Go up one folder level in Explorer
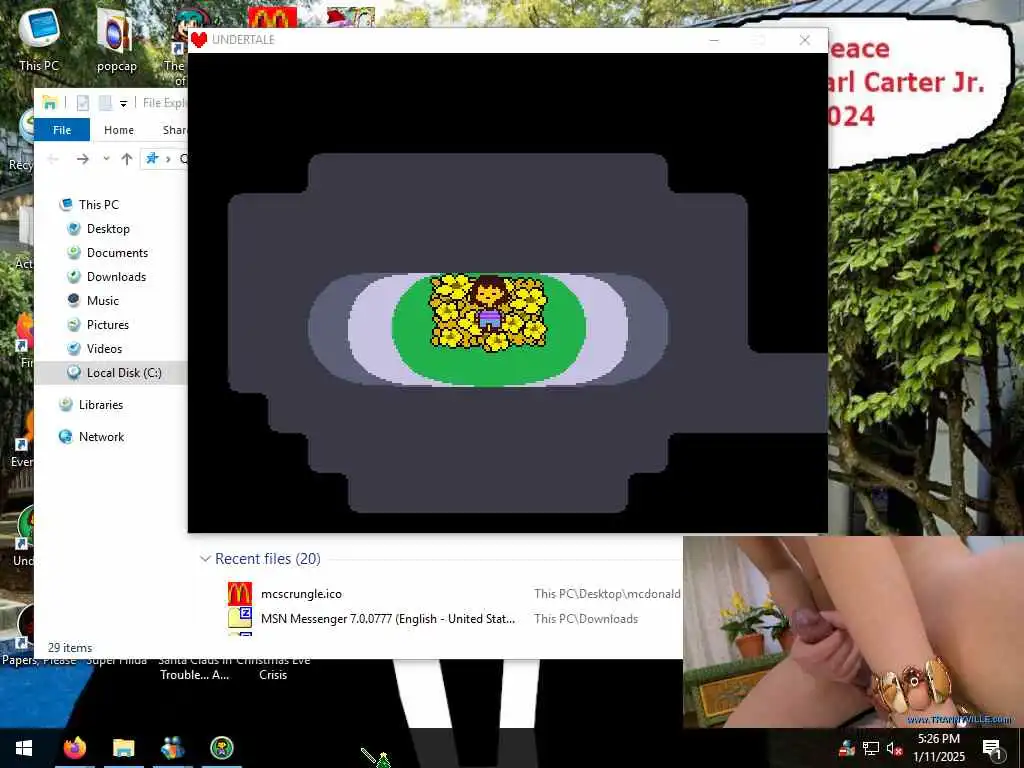Image resolution: width=1024 pixels, height=768 pixels. [x=127, y=159]
